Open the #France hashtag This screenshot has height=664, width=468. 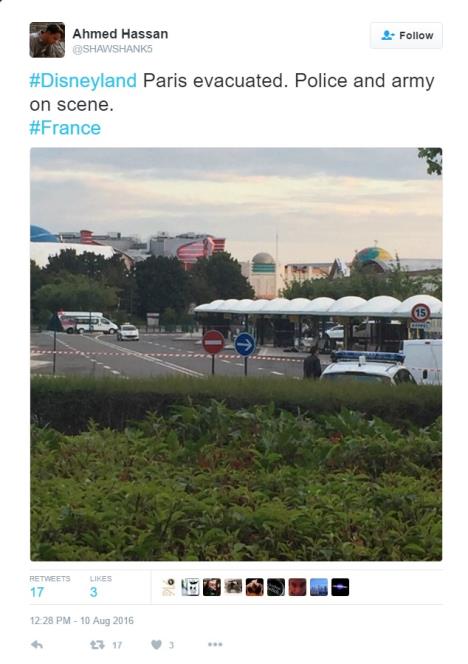(65, 128)
